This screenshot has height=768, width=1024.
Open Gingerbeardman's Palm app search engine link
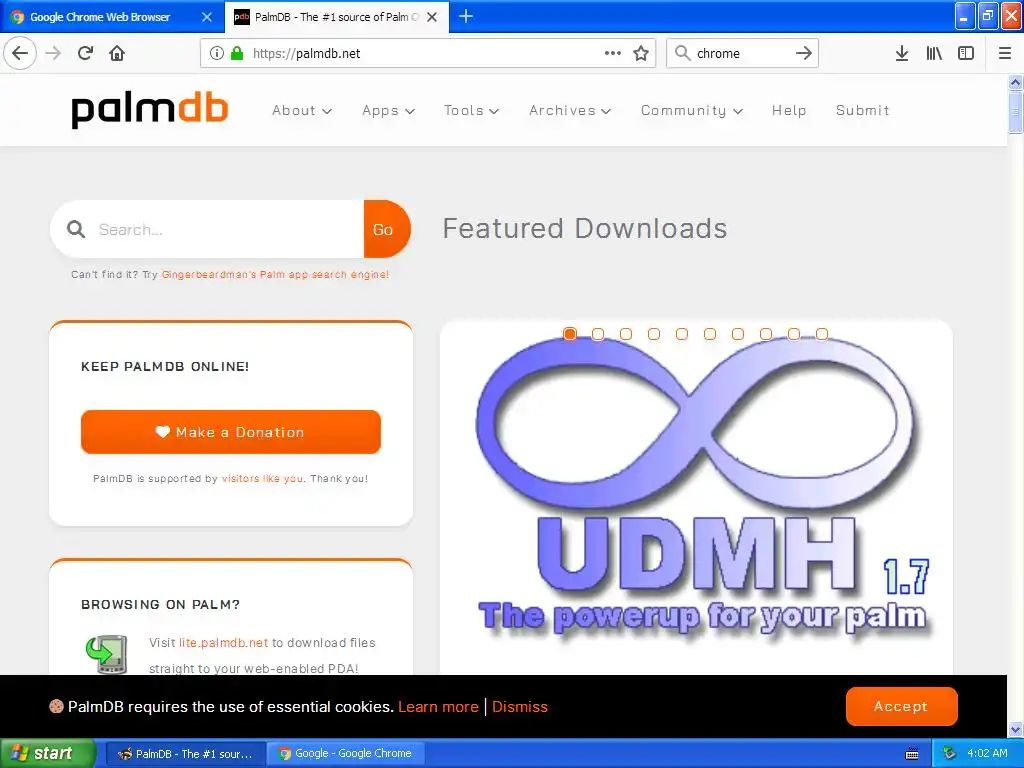click(275, 274)
